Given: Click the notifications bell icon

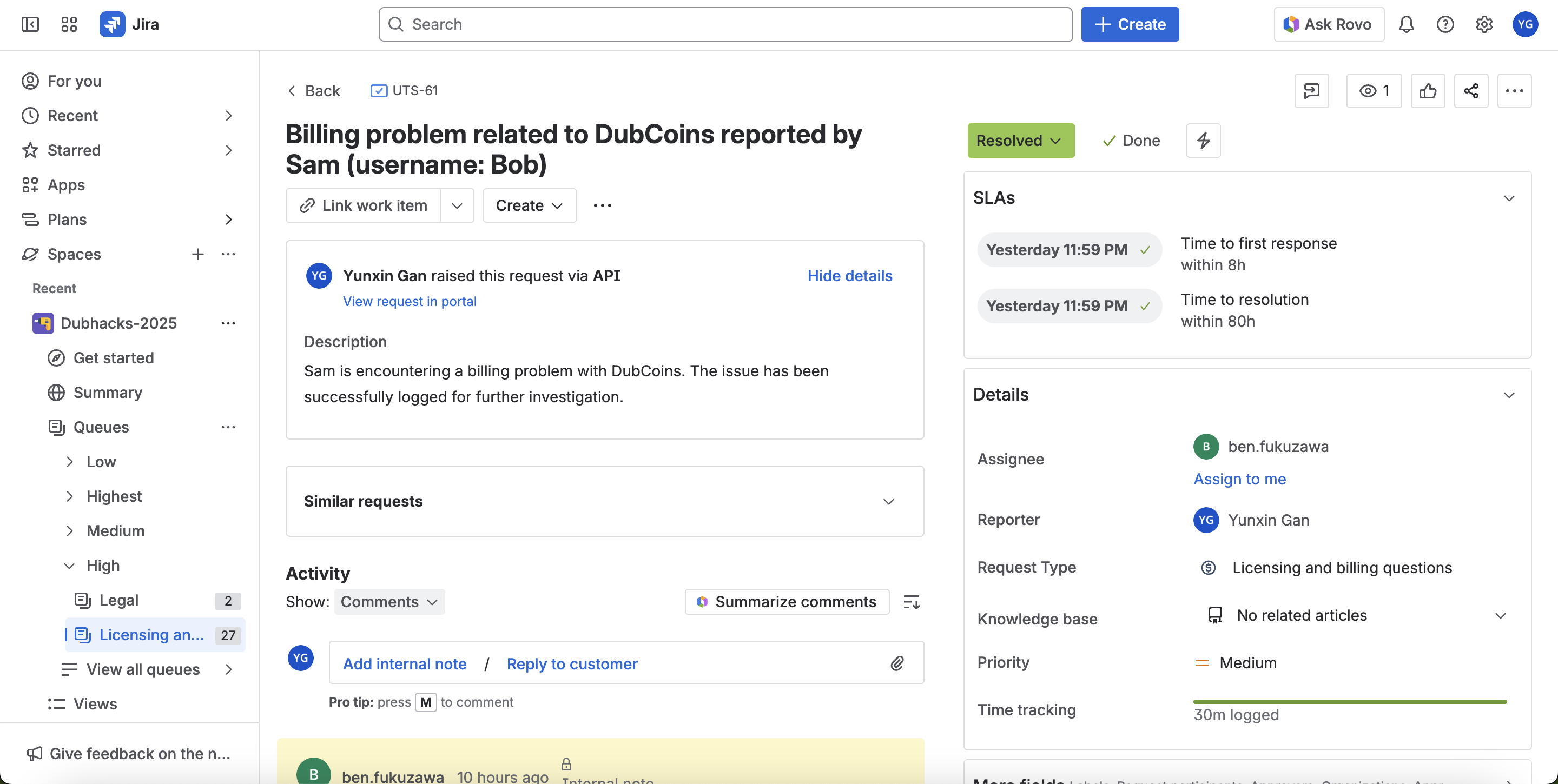Looking at the screenshot, I should pyautogui.click(x=1405, y=24).
